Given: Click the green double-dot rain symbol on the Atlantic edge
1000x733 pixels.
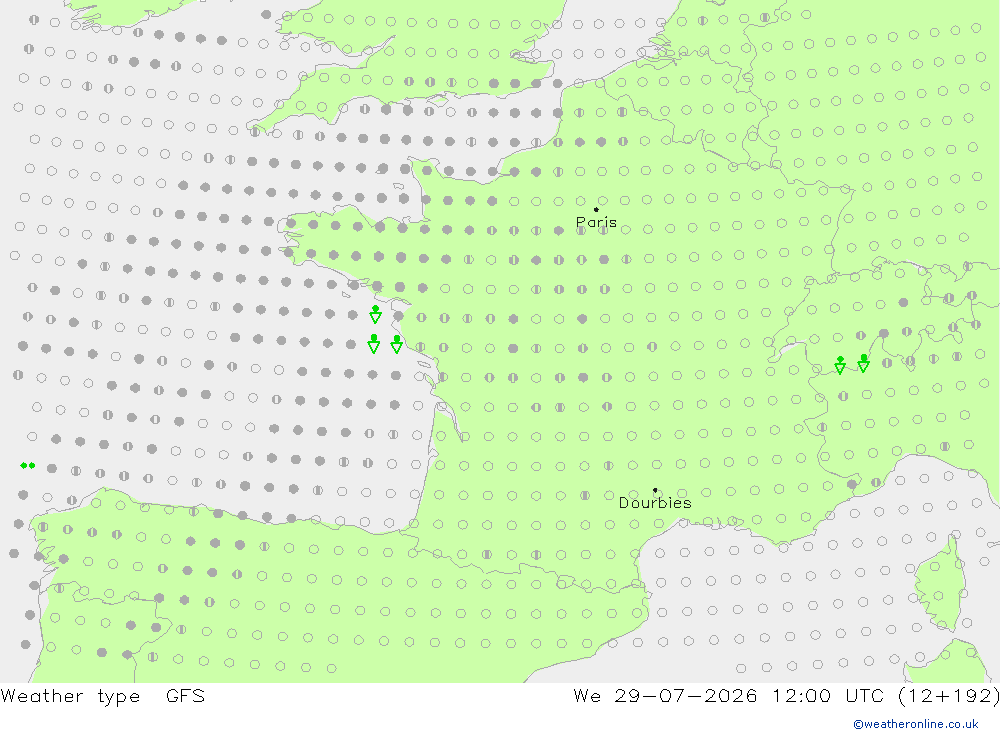Looking at the screenshot, I should 27,466.
